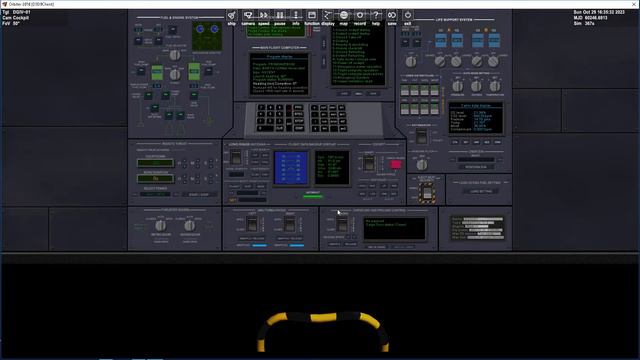Increase countdown hours with up arrow
640x360 pixels.
pyautogui.click(x=185, y=161)
